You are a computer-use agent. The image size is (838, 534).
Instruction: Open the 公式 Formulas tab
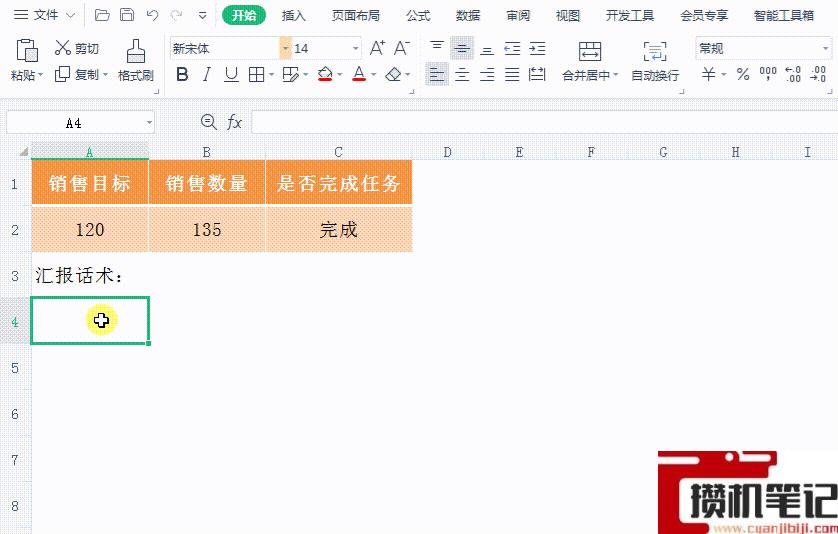[x=418, y=16]
